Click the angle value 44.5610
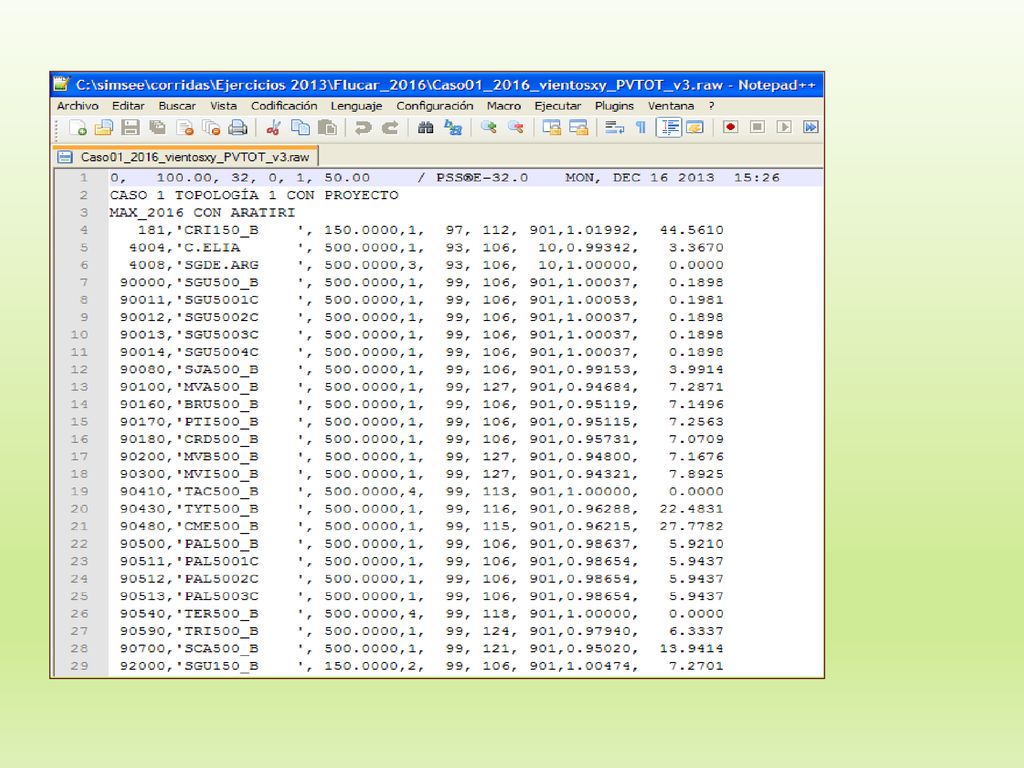Screen dimensions: 1024x768 [x=692, y=230]
